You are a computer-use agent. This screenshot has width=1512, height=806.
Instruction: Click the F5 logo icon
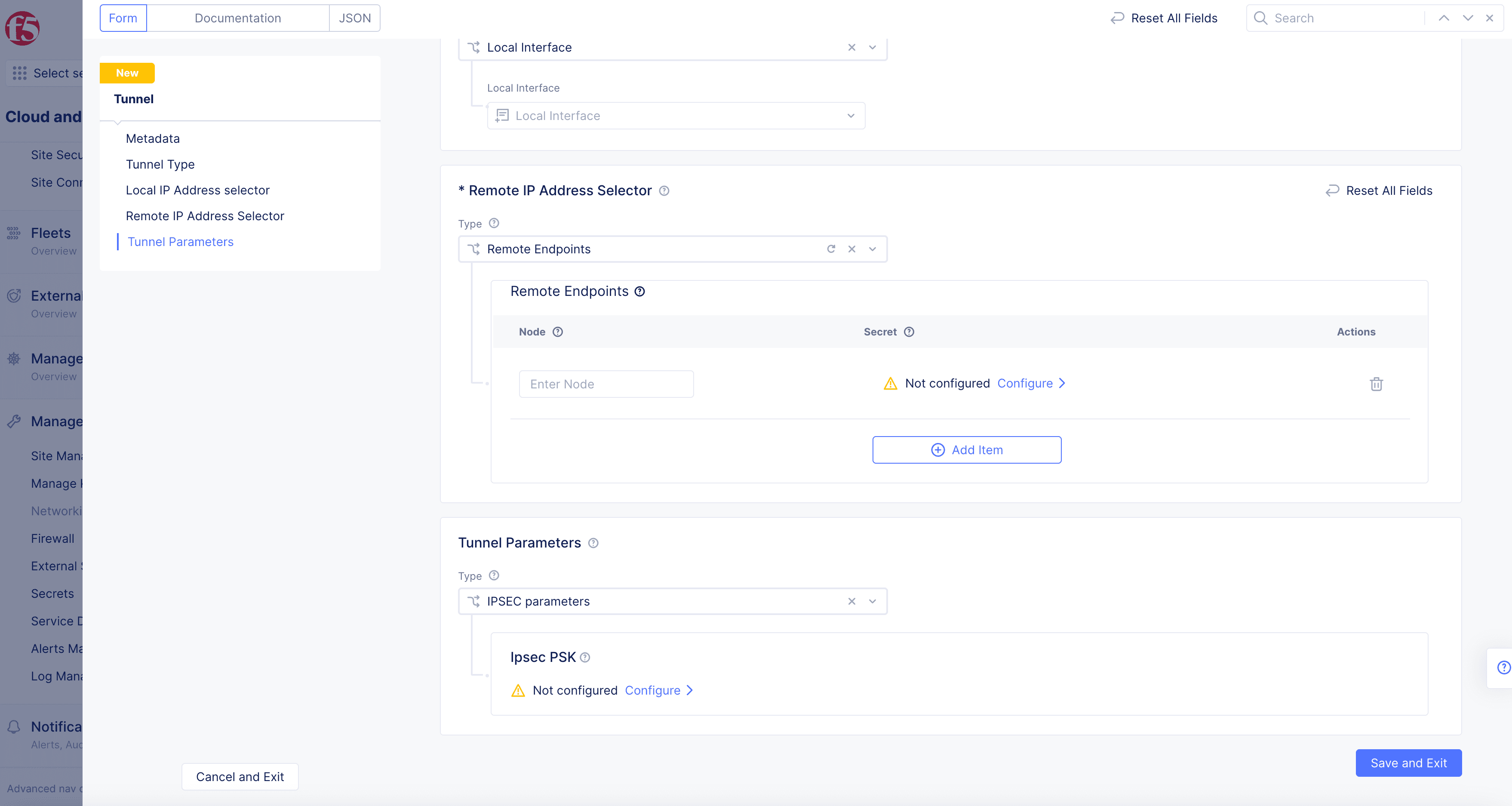22,28
